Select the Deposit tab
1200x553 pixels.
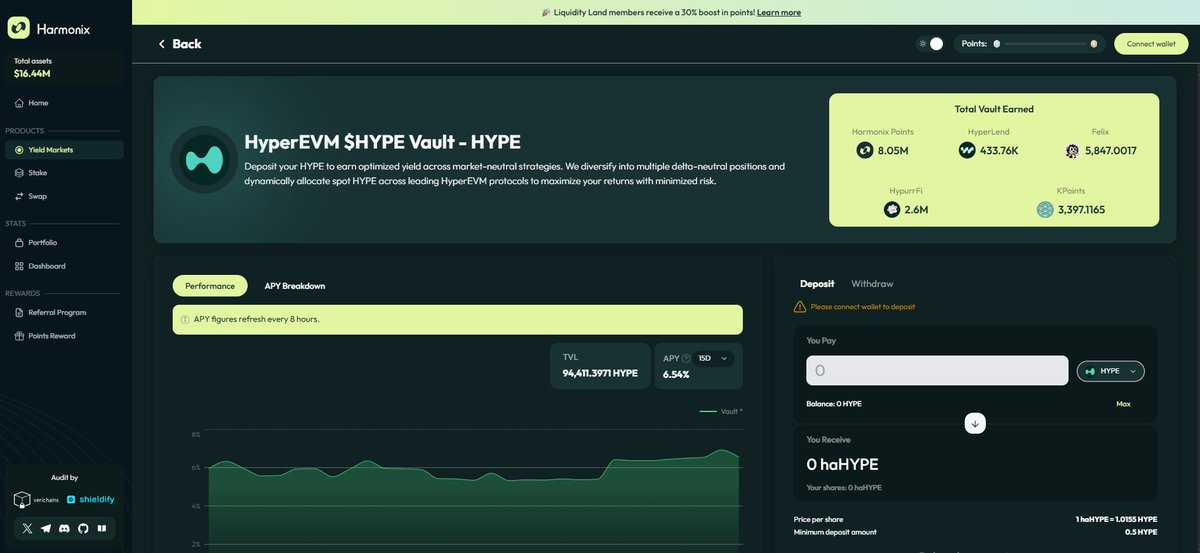(817, 284)
